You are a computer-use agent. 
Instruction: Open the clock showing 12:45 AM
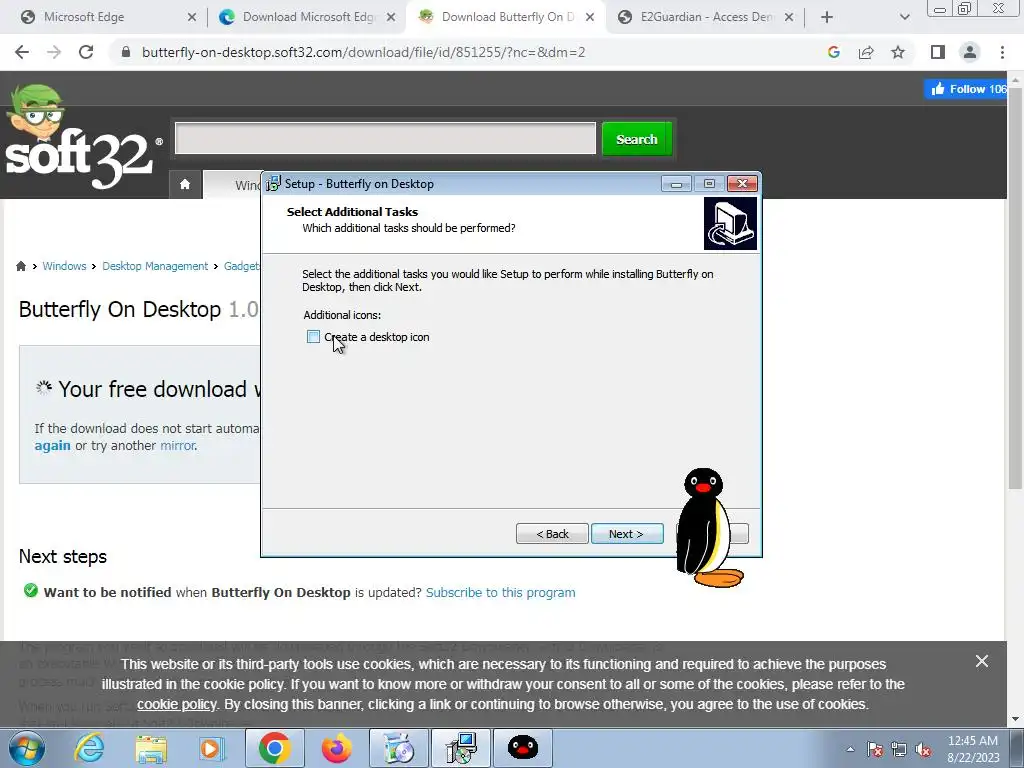[x=972, y=749]
